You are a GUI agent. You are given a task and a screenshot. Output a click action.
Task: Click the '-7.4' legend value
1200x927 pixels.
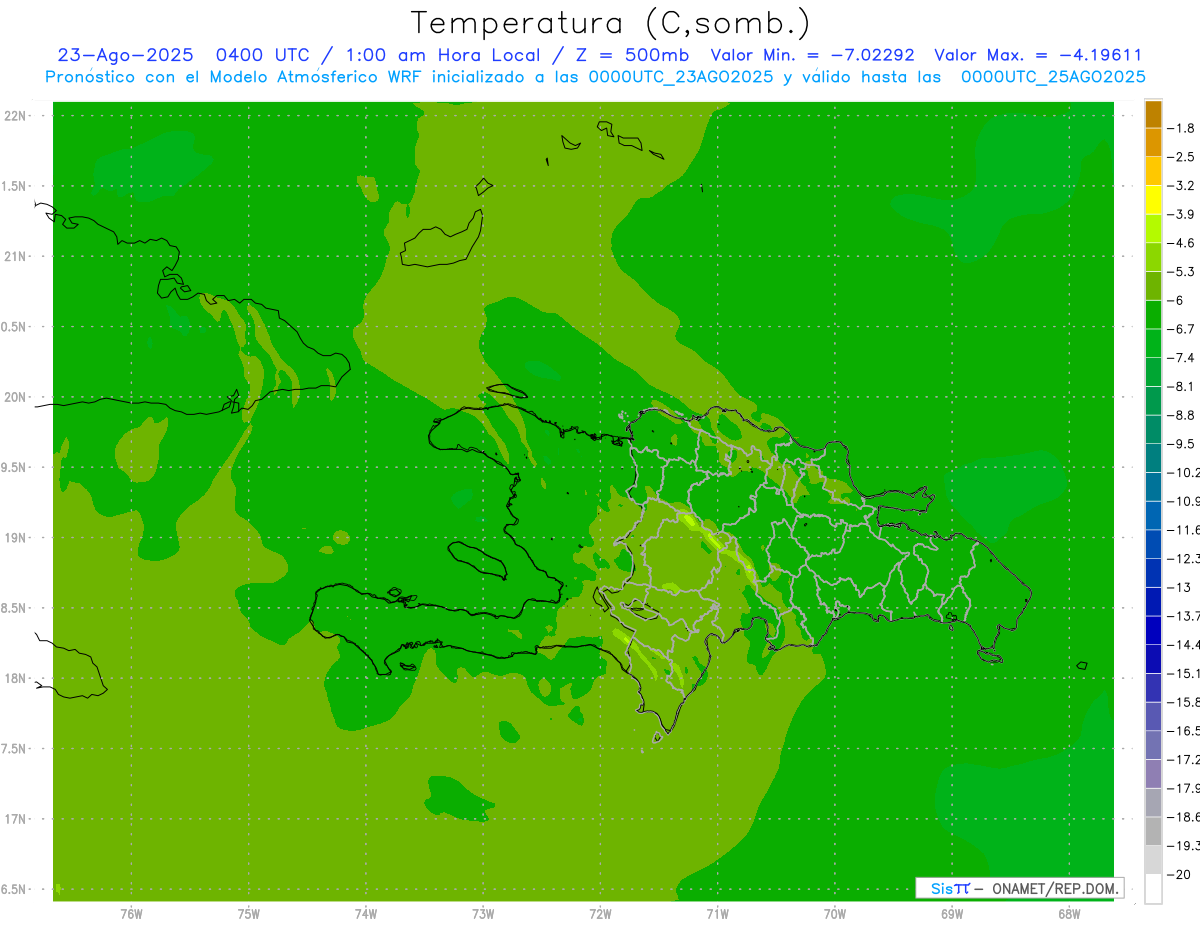click(1181, 357)
